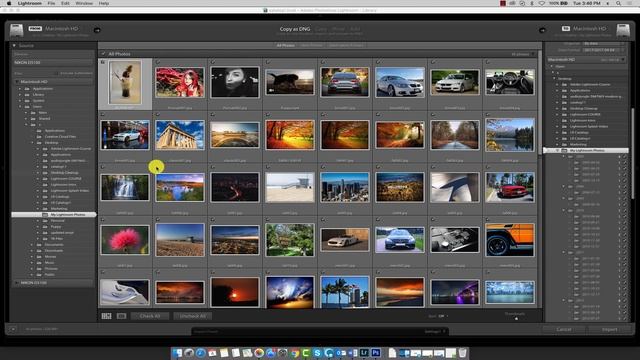Toggle checkbox of red sports car photo
This screenshot has width=640, height=360.
488,167
